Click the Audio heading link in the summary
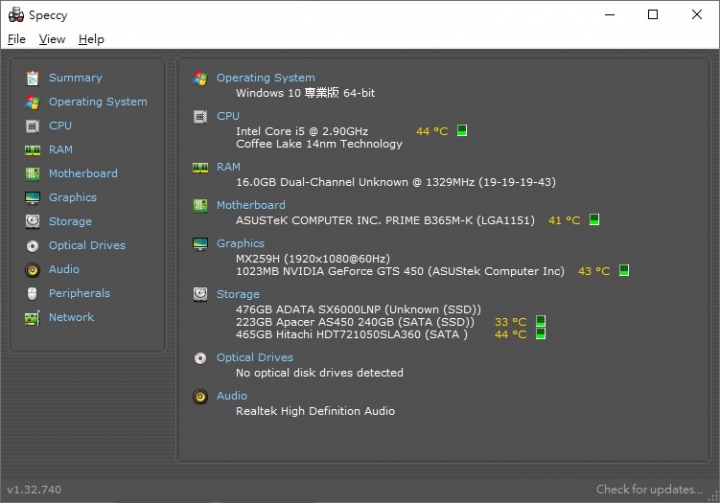Viewport: 720px width, 503px height. pyautogui.click(x=232, y=396)
